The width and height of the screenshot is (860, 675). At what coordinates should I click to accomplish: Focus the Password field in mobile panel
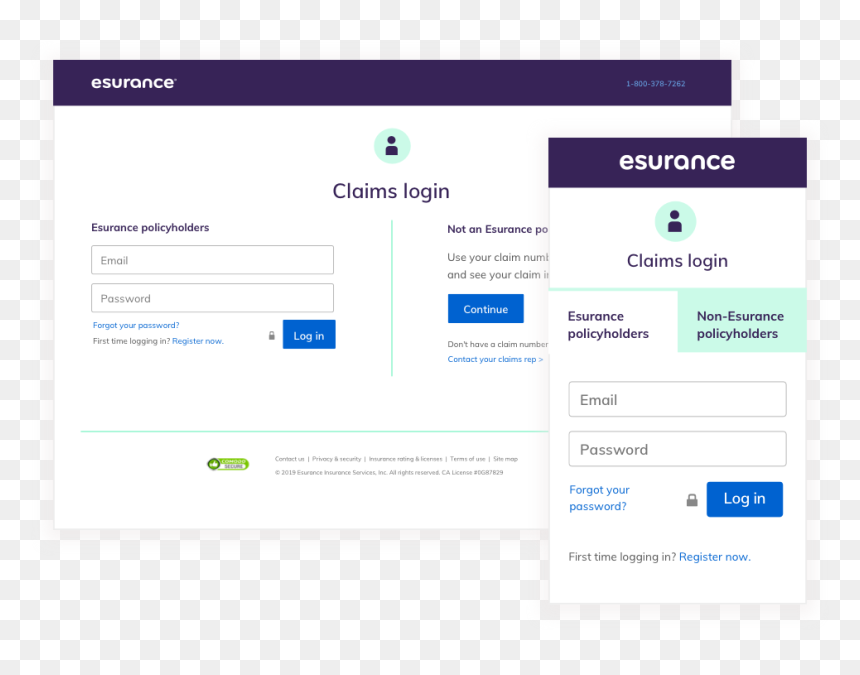[x=677, y=449]
